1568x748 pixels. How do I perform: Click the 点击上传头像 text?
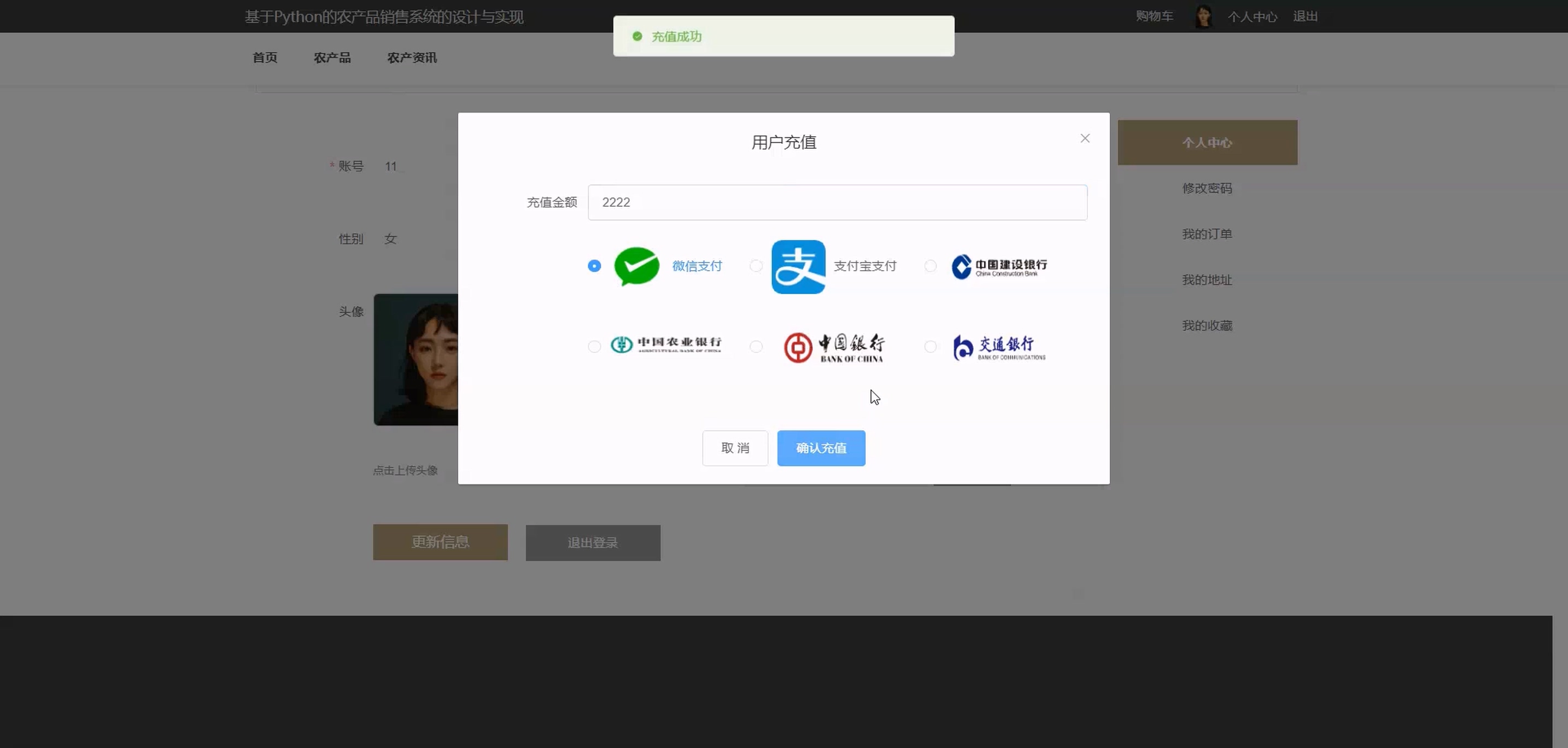[x=405, y=470]
